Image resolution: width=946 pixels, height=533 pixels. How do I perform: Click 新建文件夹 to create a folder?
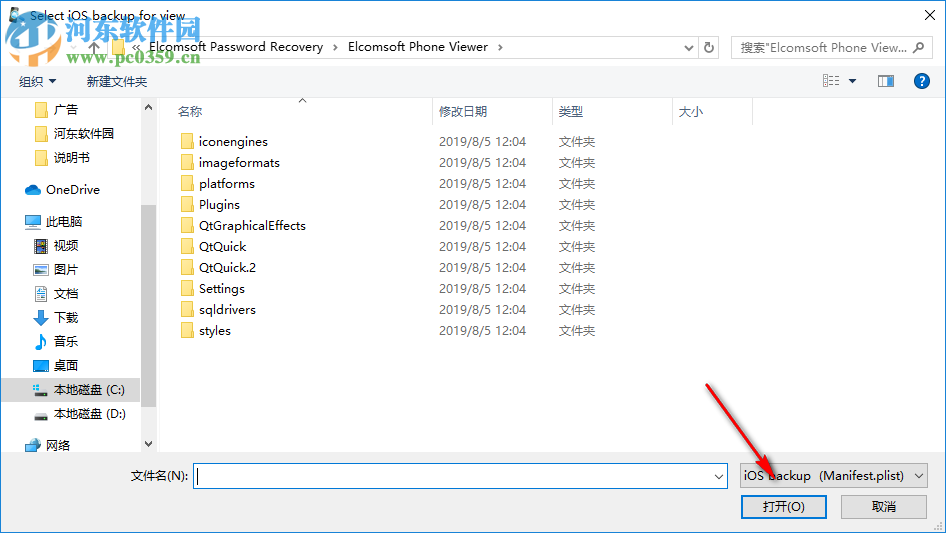click(x=116, y=81)
